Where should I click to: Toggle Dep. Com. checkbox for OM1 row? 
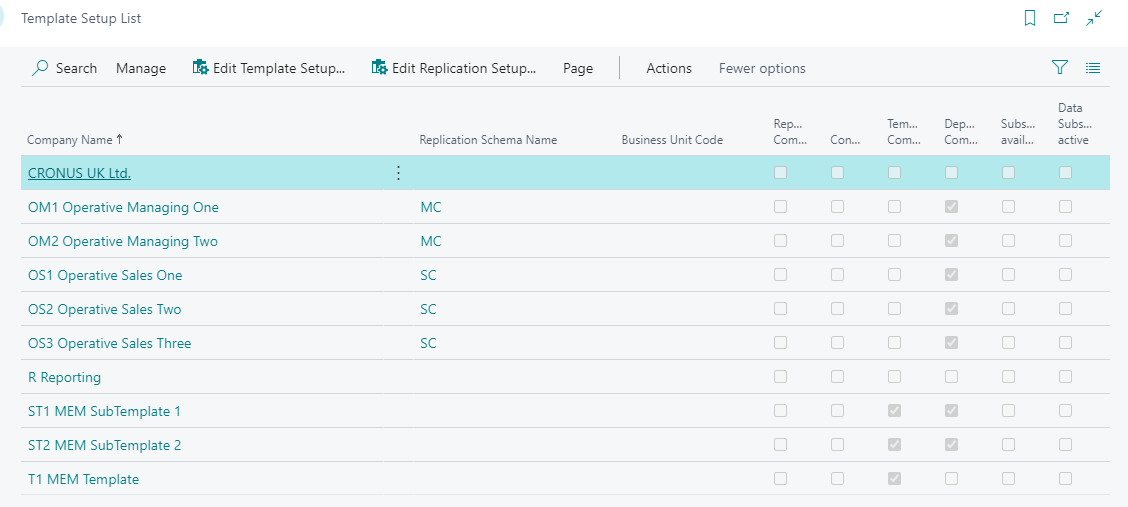click(x=951, y=206)
